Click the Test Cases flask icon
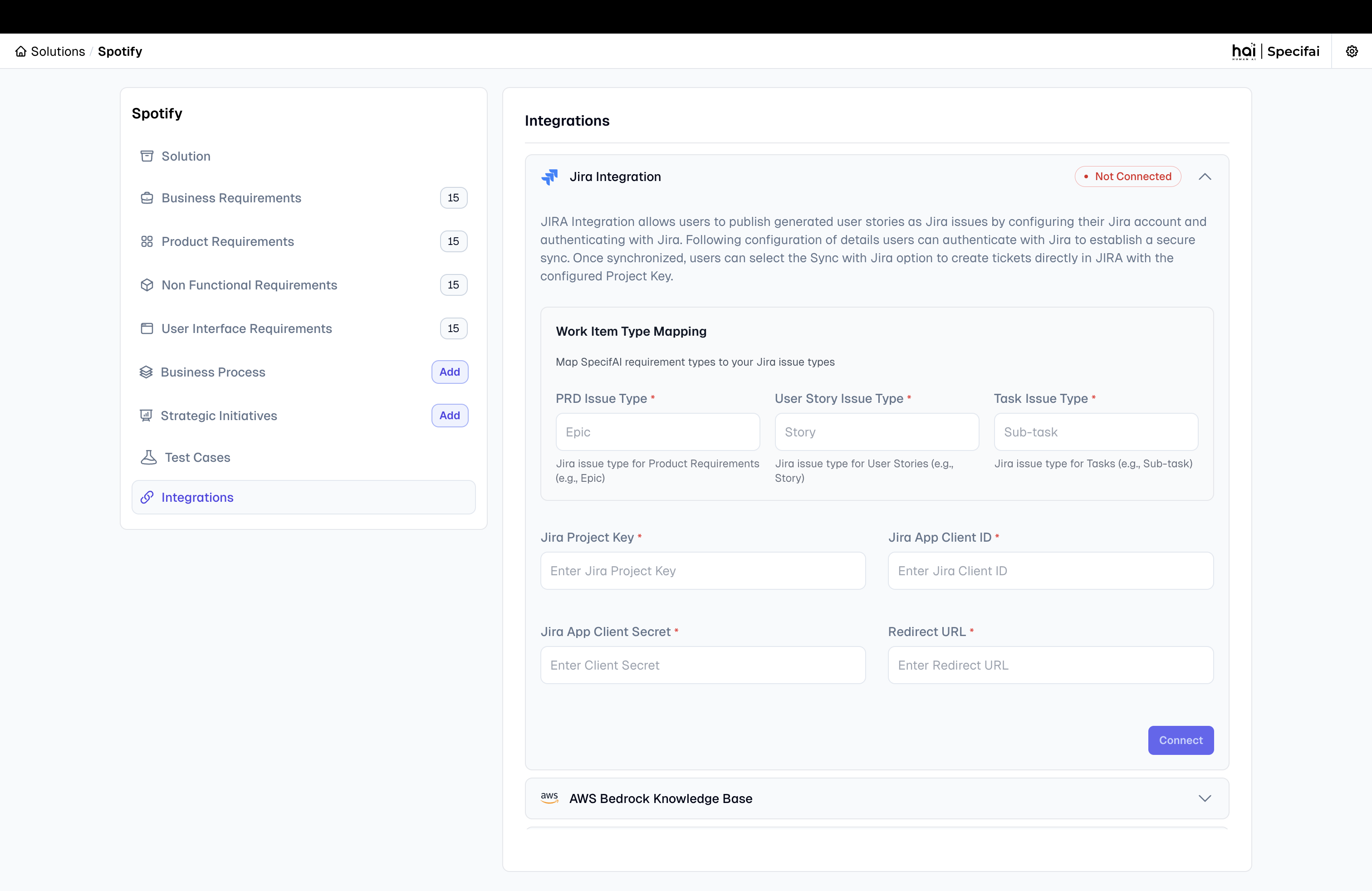 pos(149,457)
